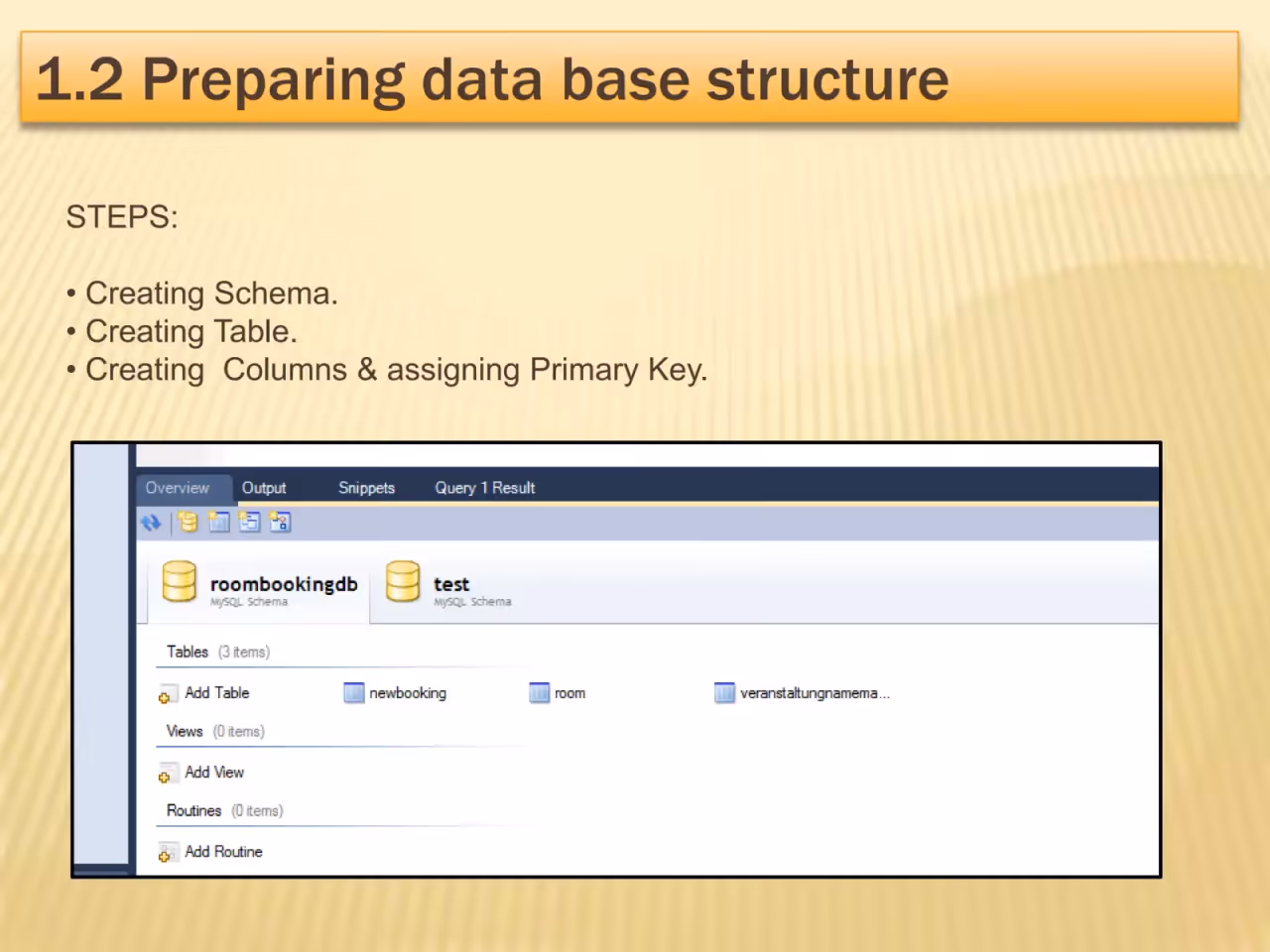Click the new routine toolbar icon
The height and width of the screenshot is (952, 1270).
click(x=280, y=523)
